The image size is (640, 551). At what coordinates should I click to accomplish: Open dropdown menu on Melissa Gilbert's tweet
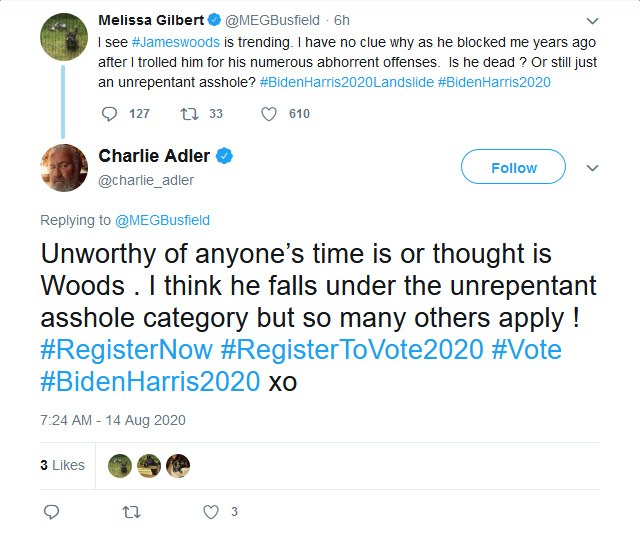(x=592, y=20)
